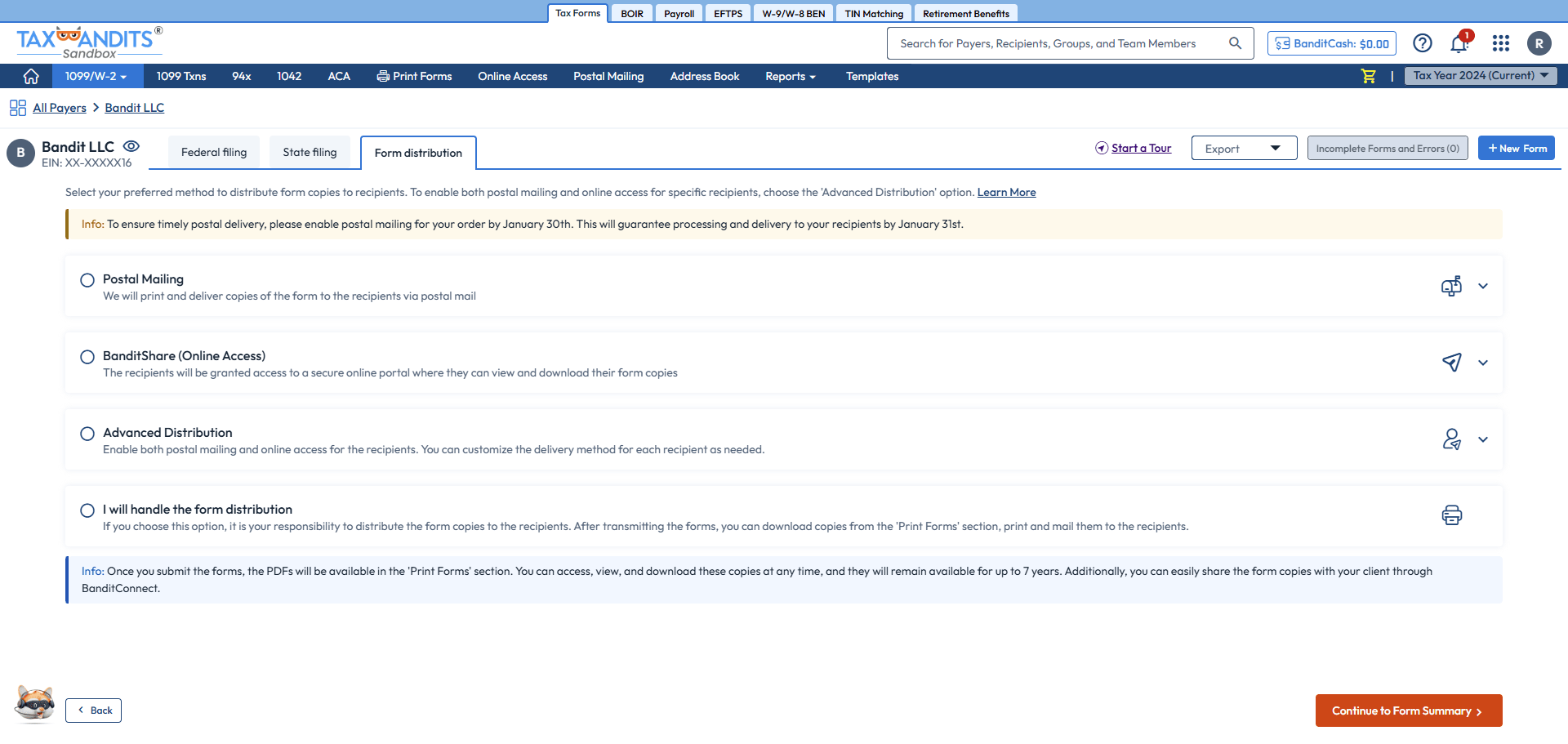
Task: Click the printer icon on the handle-distribution row
Action: 1450,515
